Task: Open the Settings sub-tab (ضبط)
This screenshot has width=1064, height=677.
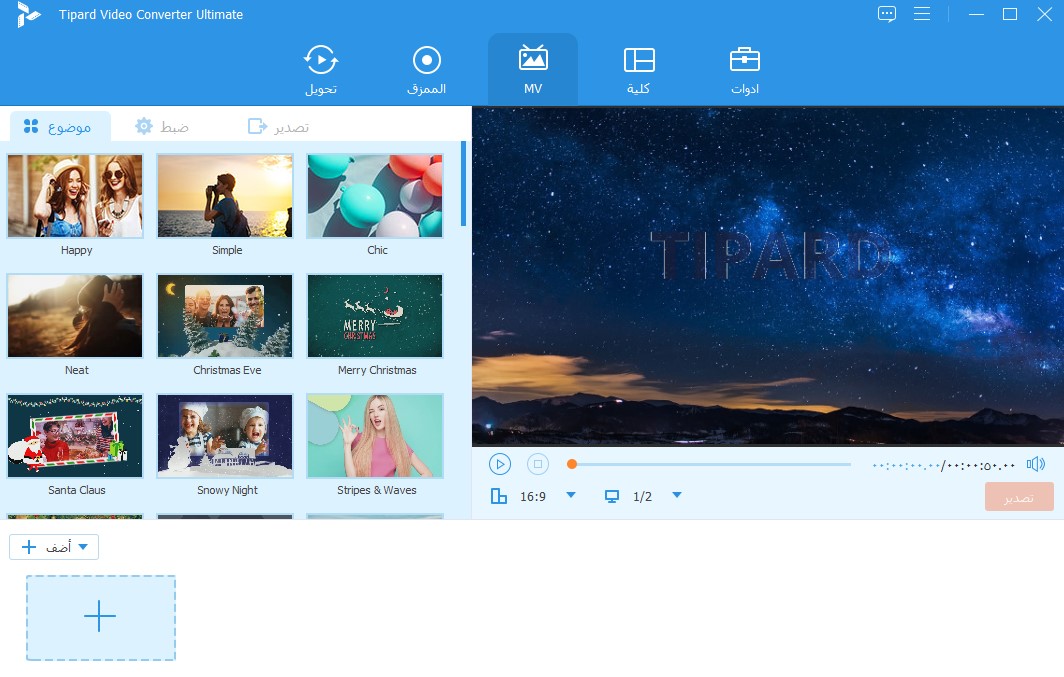Action: (x=162, y=126)
